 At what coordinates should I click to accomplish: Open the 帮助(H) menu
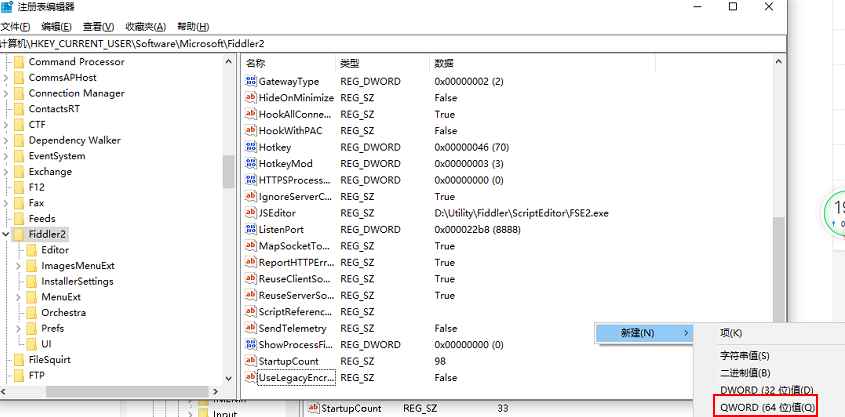(x=193, y=26)
